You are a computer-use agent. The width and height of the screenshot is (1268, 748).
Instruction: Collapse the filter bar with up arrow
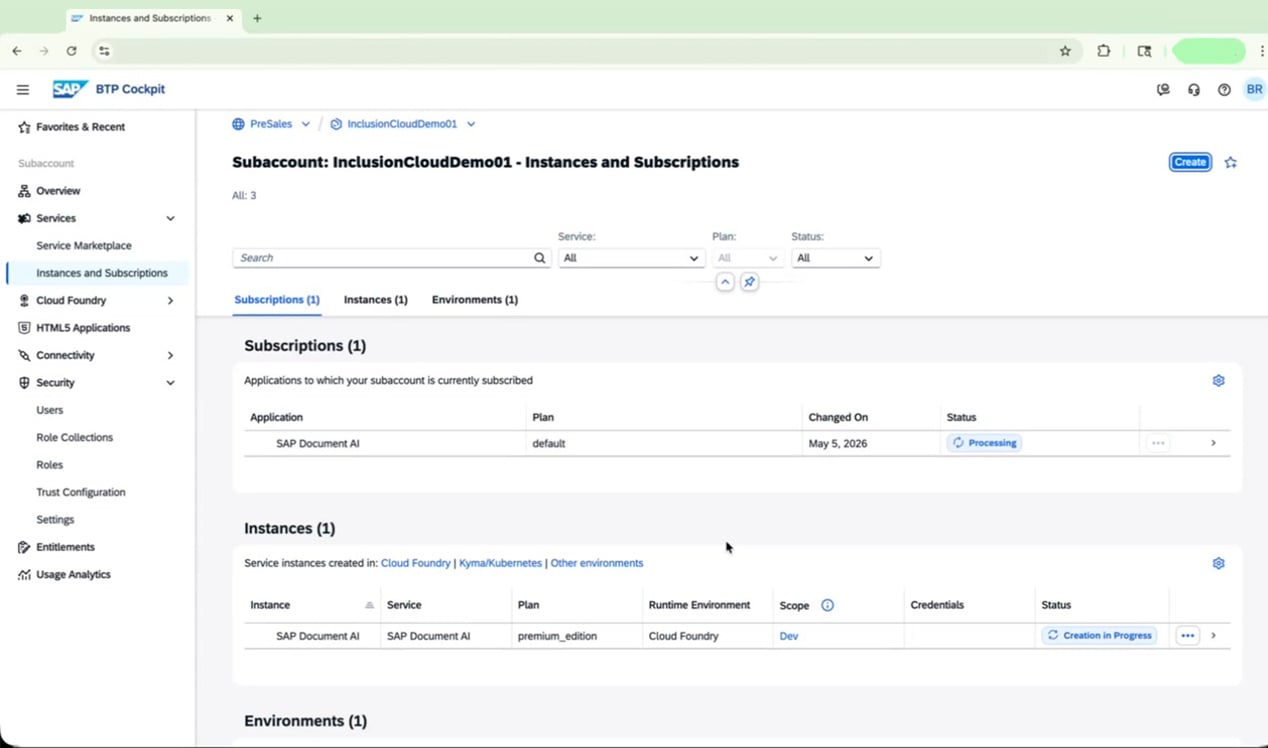(725, 282)
